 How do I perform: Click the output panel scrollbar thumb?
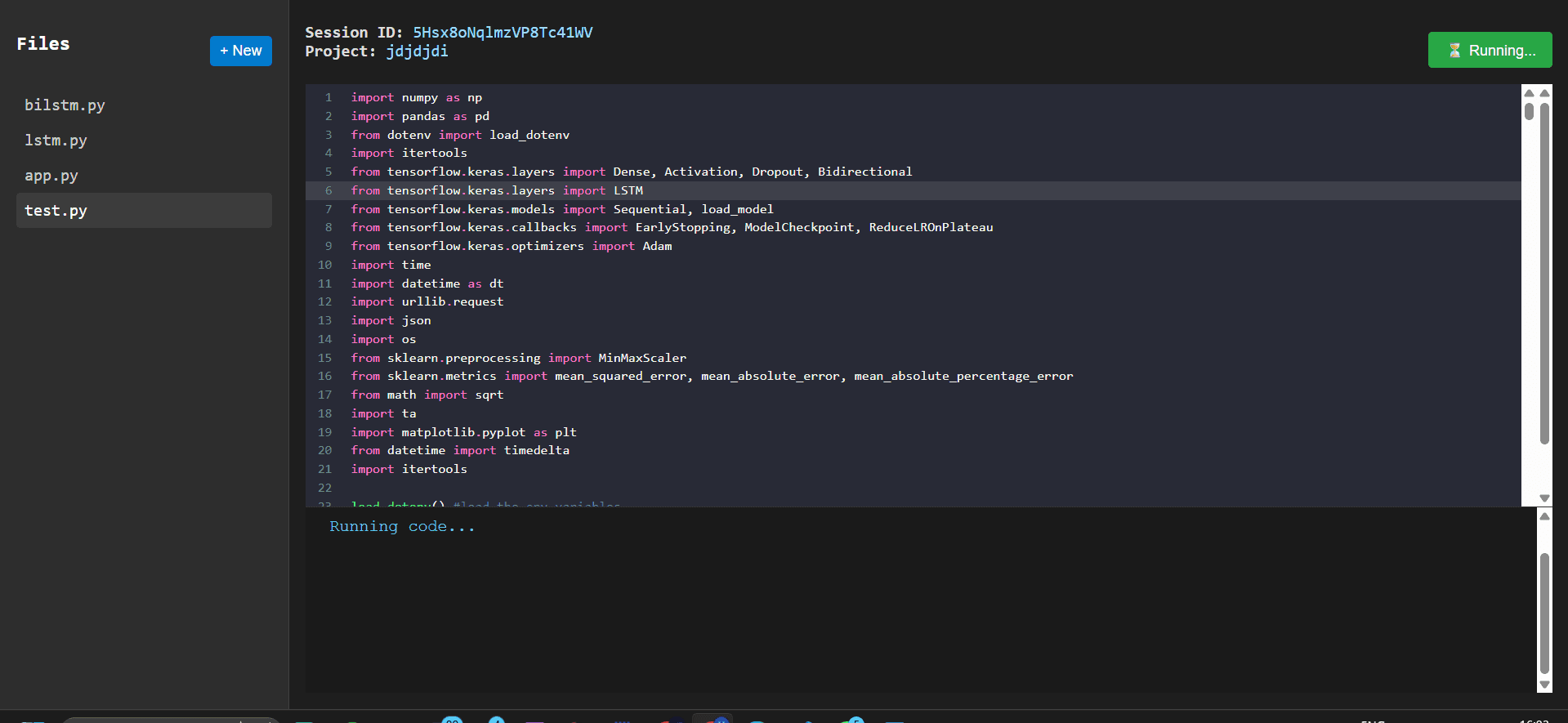point(1544,614)
